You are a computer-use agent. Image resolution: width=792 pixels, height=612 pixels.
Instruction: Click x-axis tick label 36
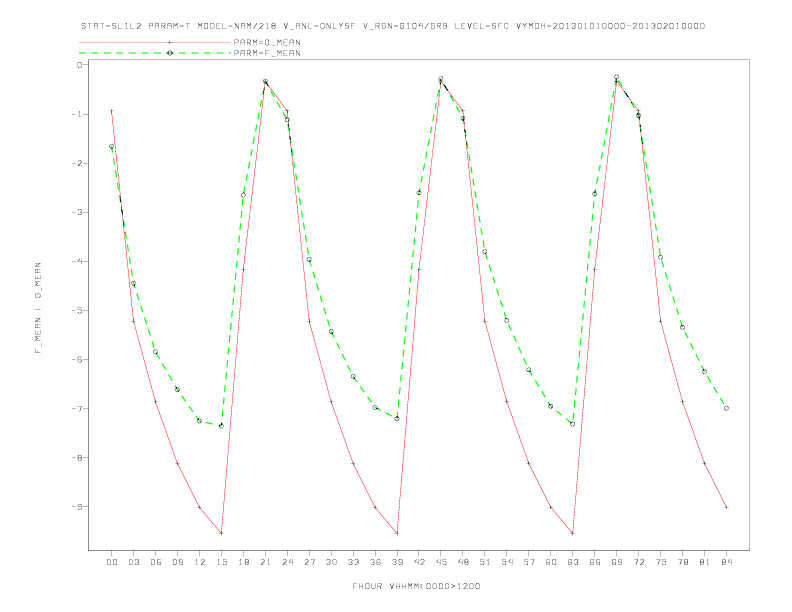375,562
